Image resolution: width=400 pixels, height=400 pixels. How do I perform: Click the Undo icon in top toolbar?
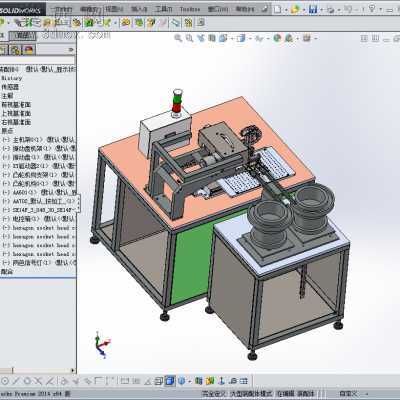[348, 10]
